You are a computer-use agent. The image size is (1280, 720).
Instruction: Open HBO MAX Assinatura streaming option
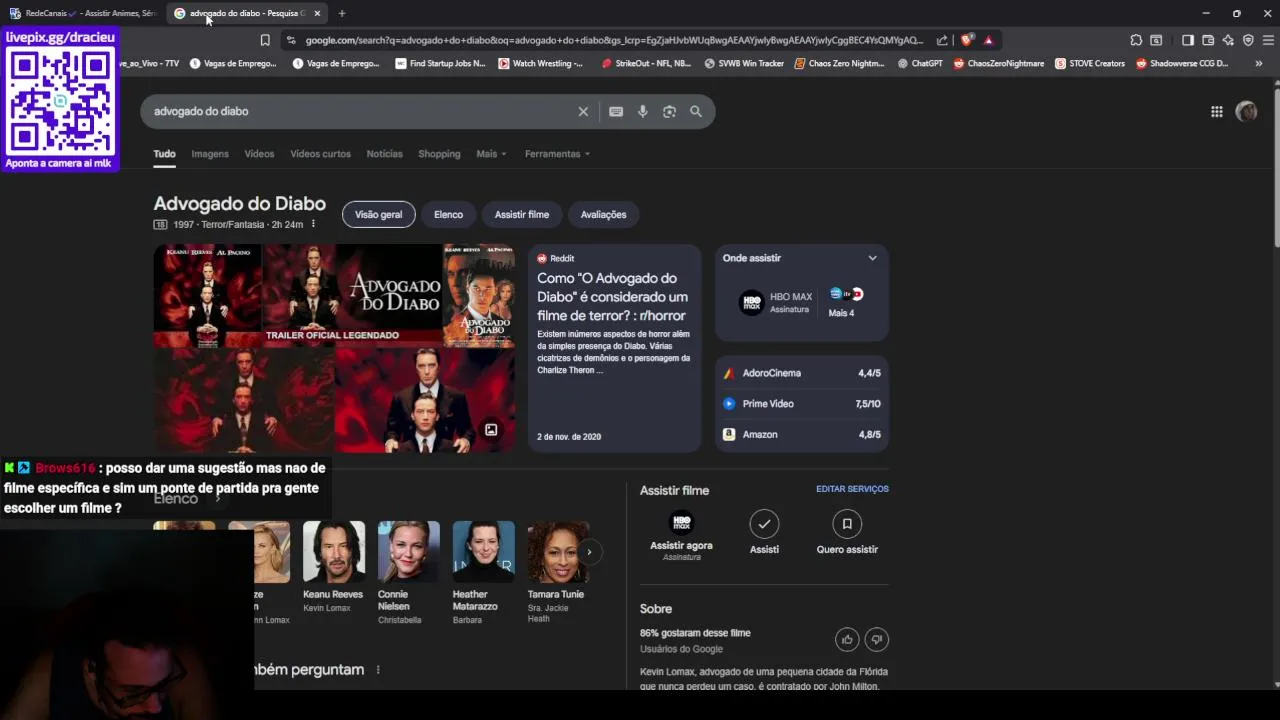[x=776, y=302]
